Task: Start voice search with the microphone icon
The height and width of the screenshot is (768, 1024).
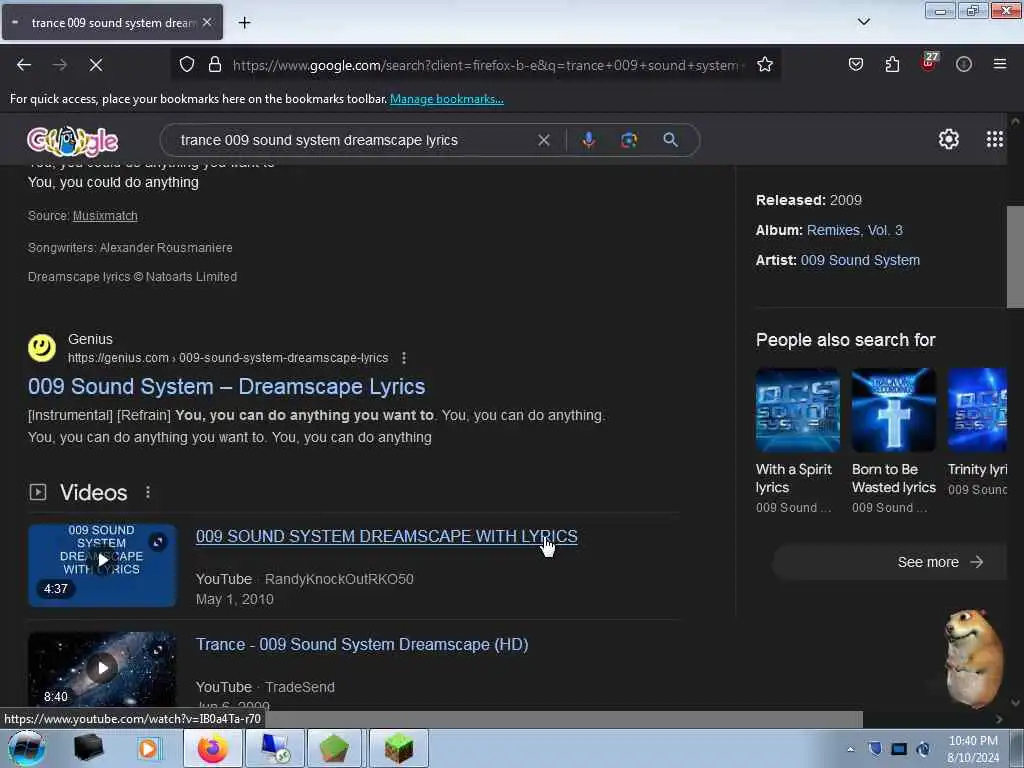Action: pos(588,140)
